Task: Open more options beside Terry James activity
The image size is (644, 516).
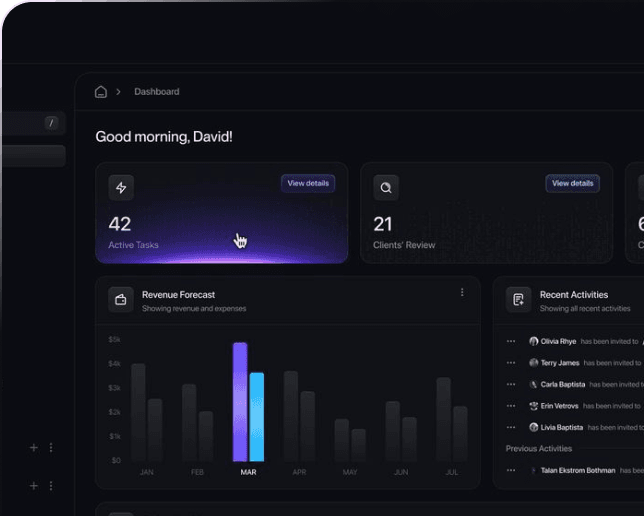Action: pyautogui.click(x=511, y=363)
